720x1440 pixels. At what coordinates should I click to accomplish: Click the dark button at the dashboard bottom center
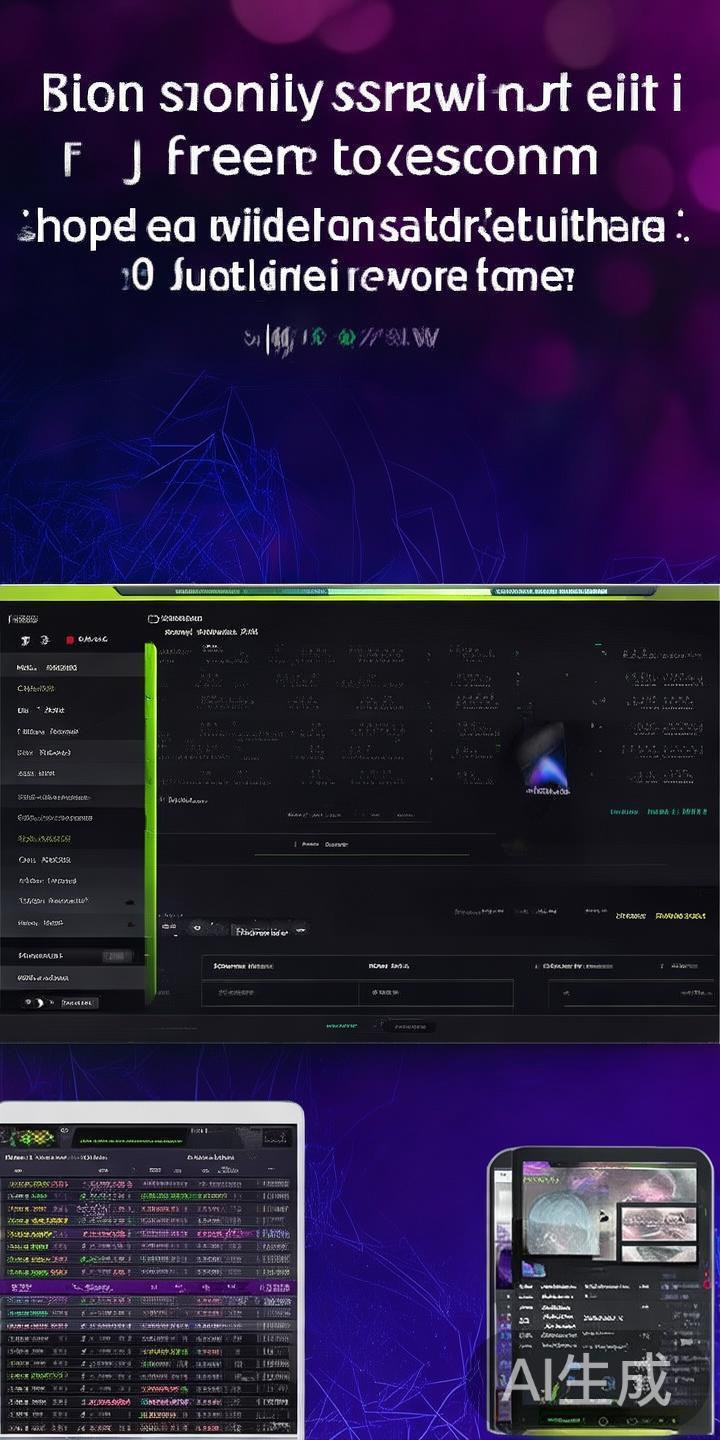[410, 1026]
